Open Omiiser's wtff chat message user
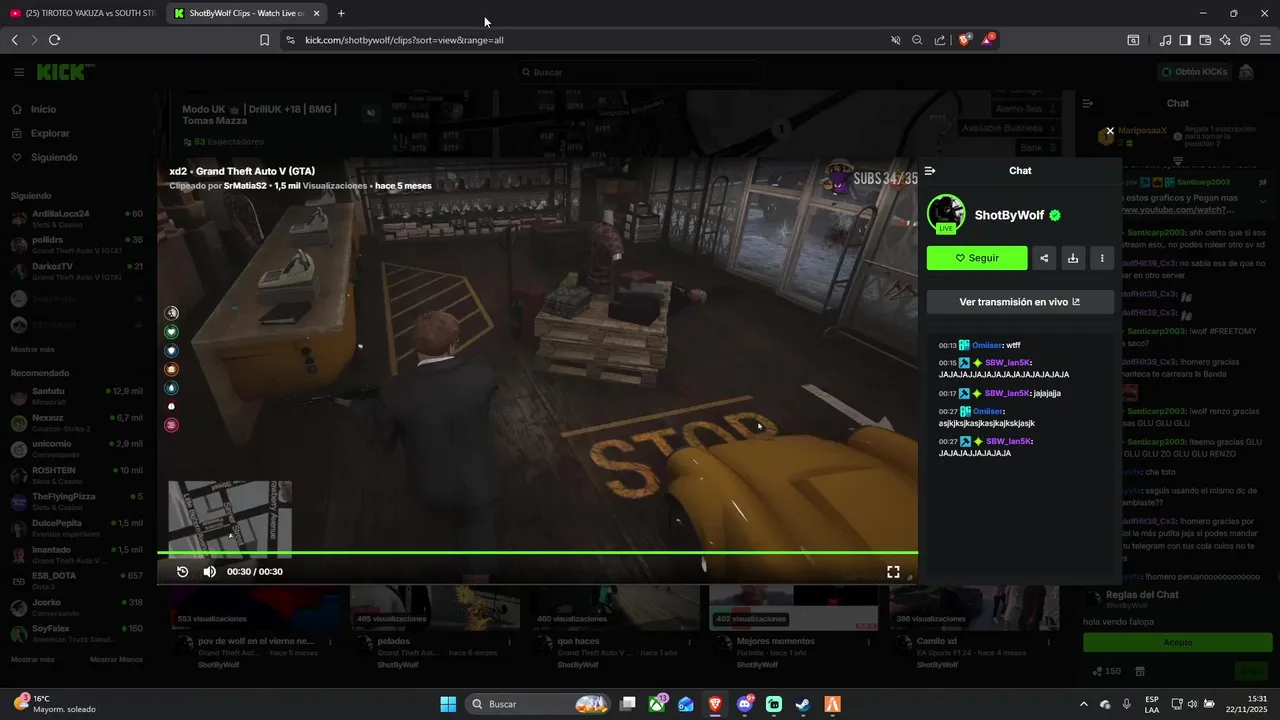Image resolution: width=1280 pixels, height=720 pixels. (988, 345)
